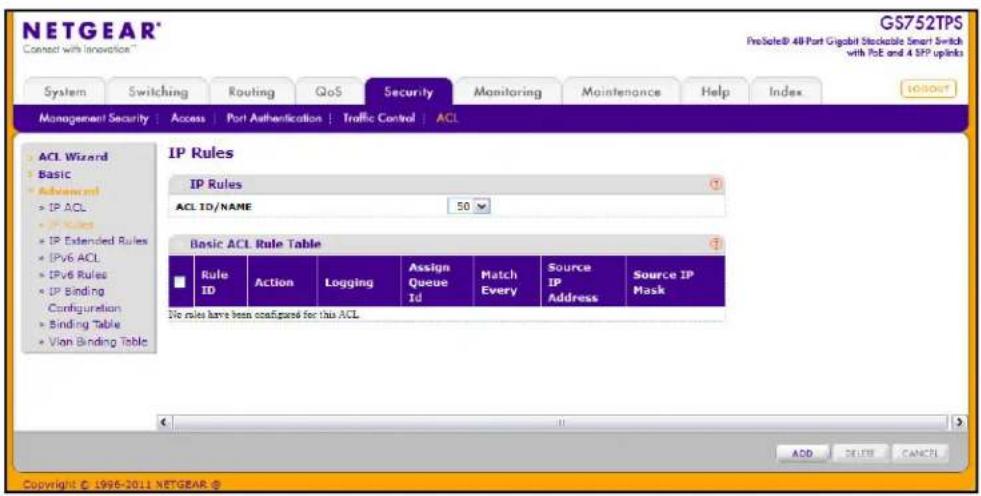Toggle select-all checkbox in rule table header
981x496 pixels.
click(180, 282)
